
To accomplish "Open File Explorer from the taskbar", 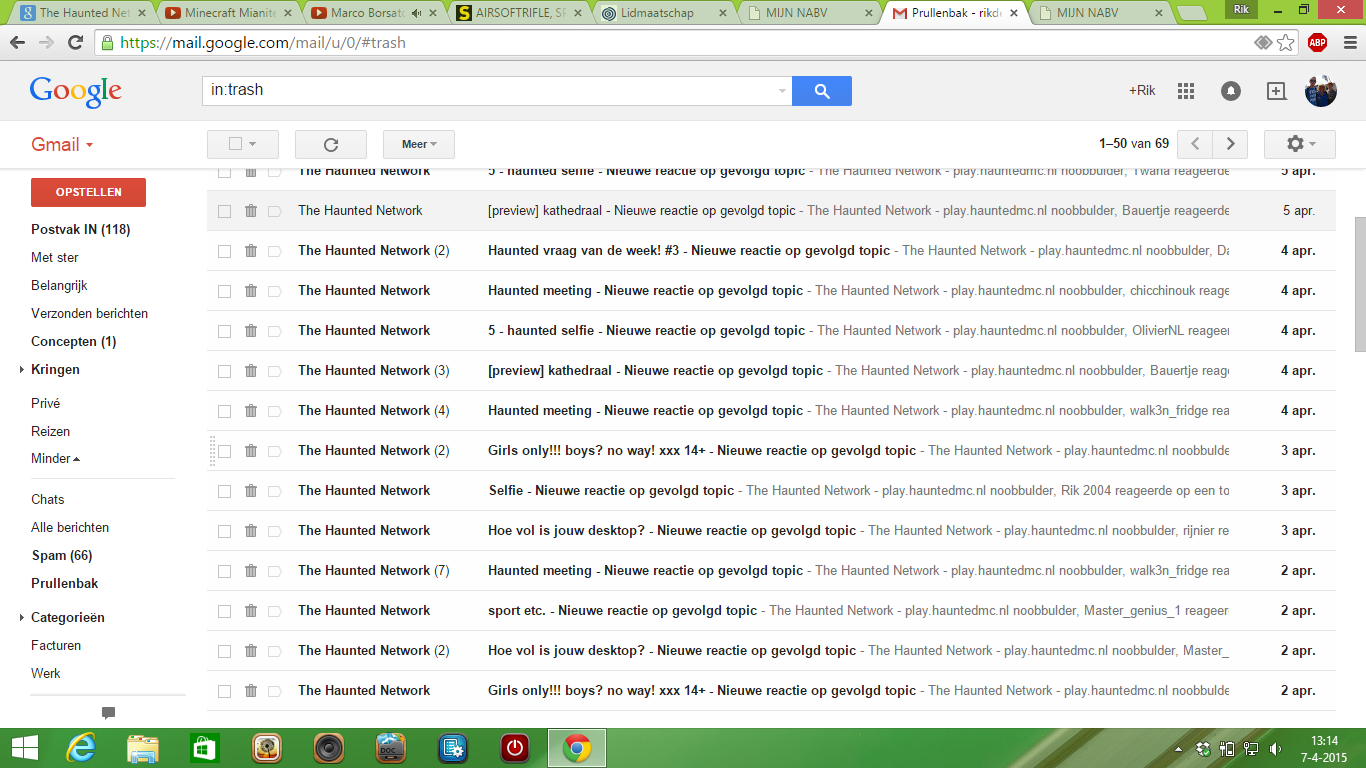I will (x=143, y=748).
